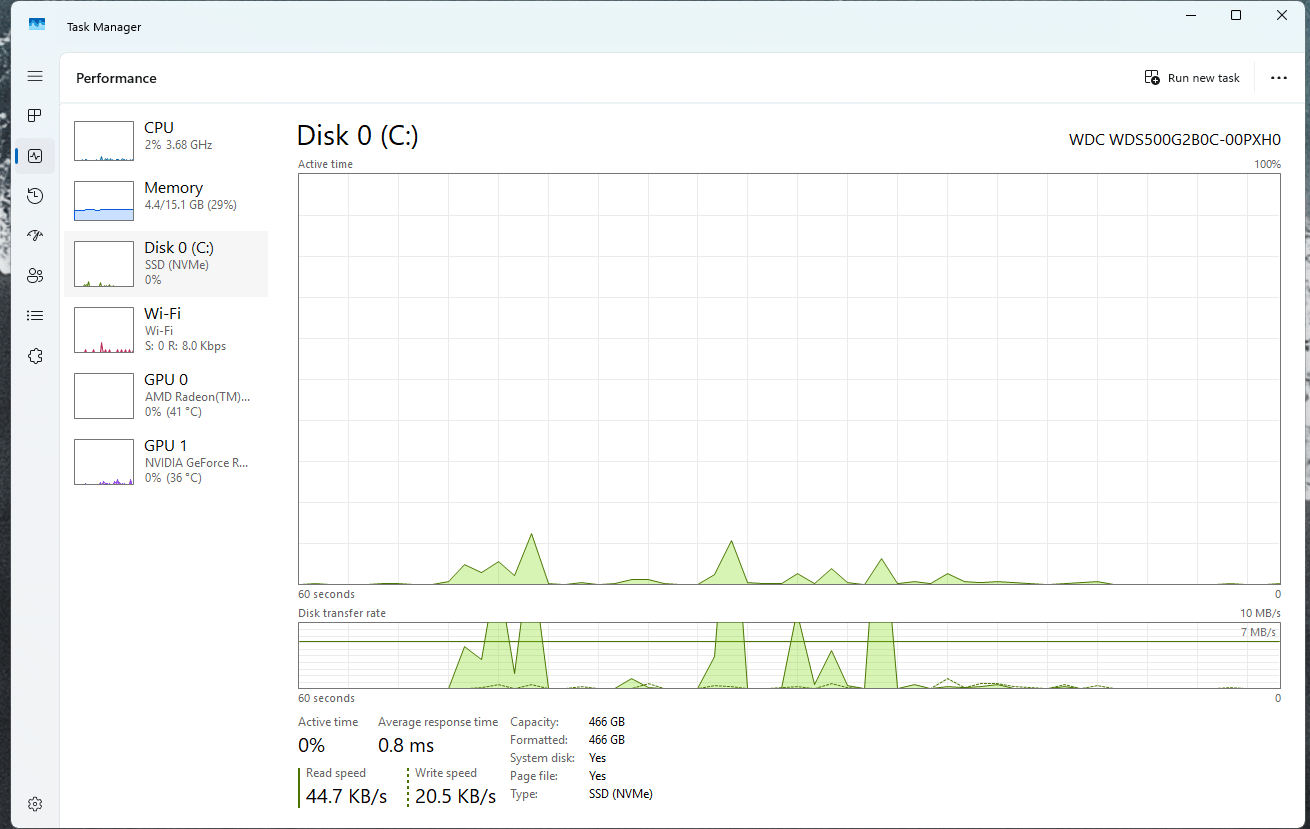The image size is (1310, 829).
Task: Select the GPU 1 NVIDIA GeForce item
Action: 166,462
